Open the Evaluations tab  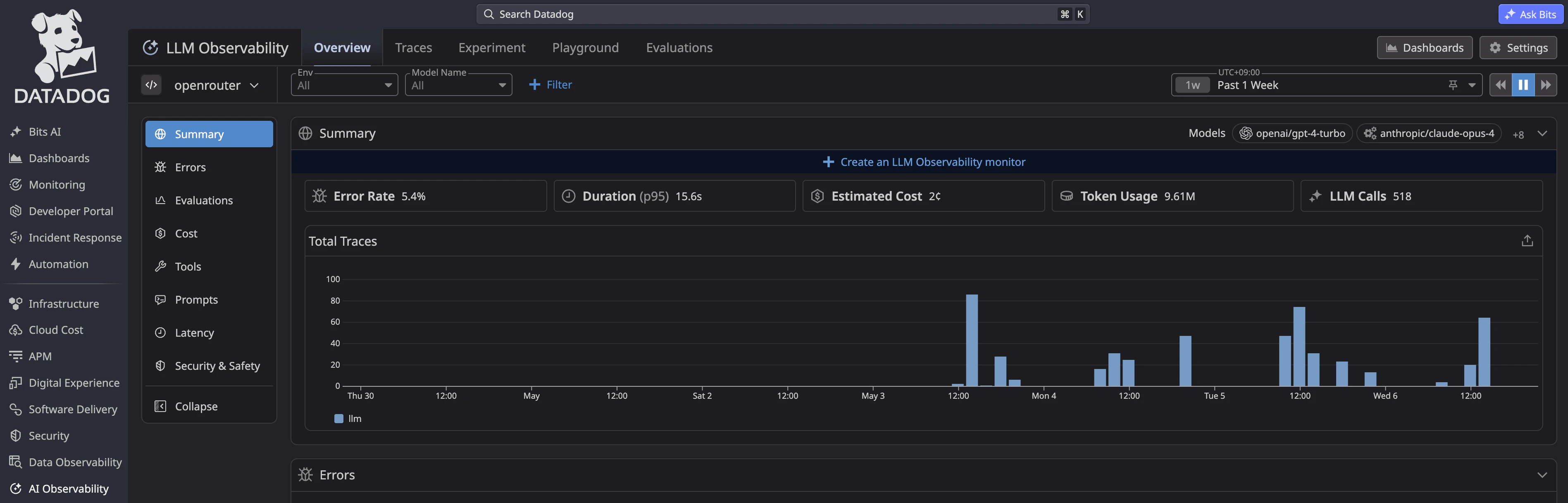(679, 48)
